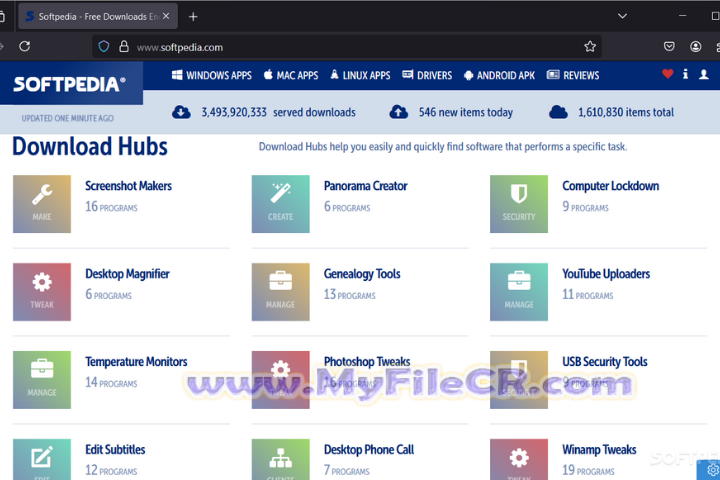
Task: Click the 14 Programs count under Temperature Monitors
Action: click(x=111, y=382)
